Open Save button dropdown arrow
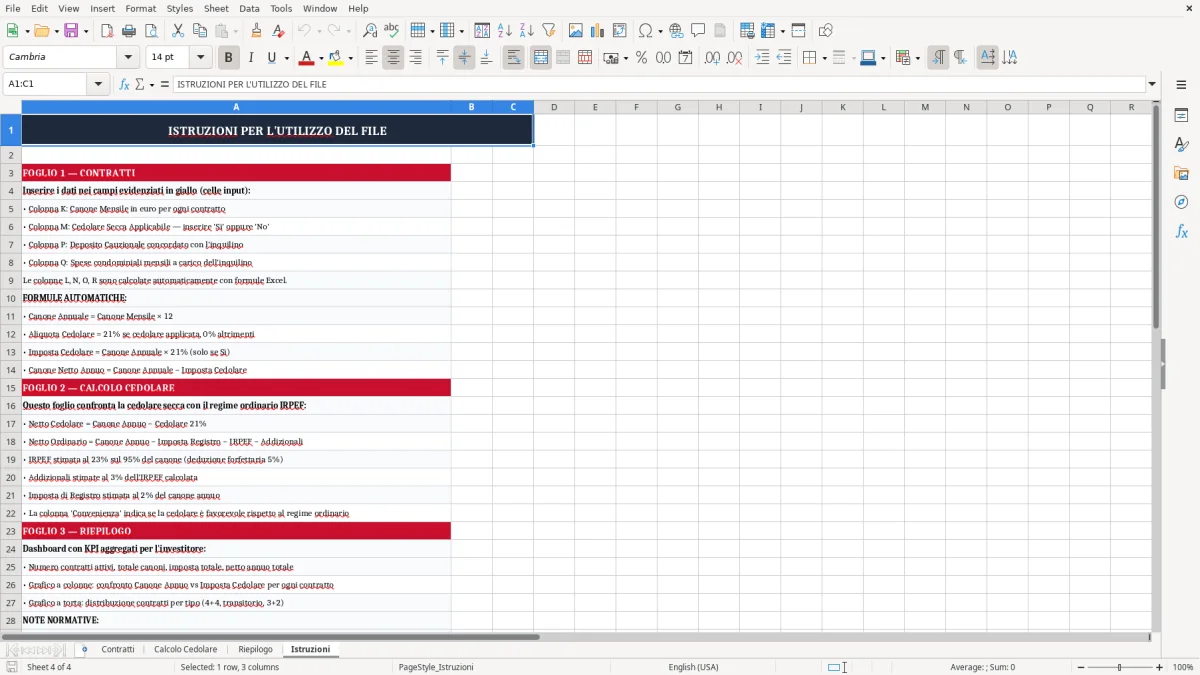This screenshot has height=675, width=1200. coord(85,31)
